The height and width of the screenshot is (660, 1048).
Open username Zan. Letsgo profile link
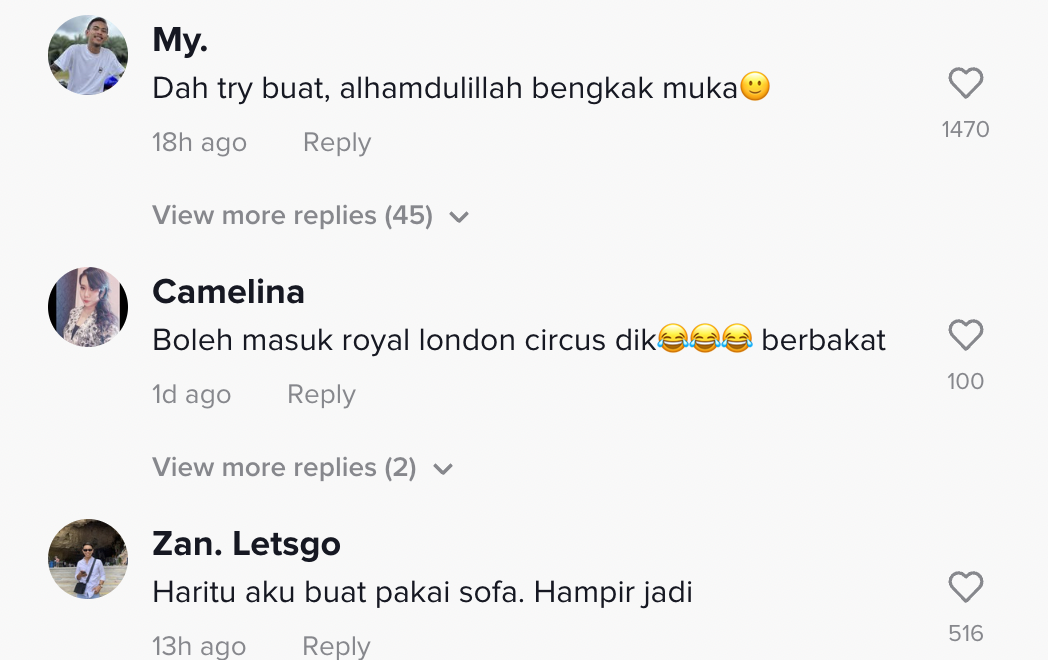click(x=246, y=544)
